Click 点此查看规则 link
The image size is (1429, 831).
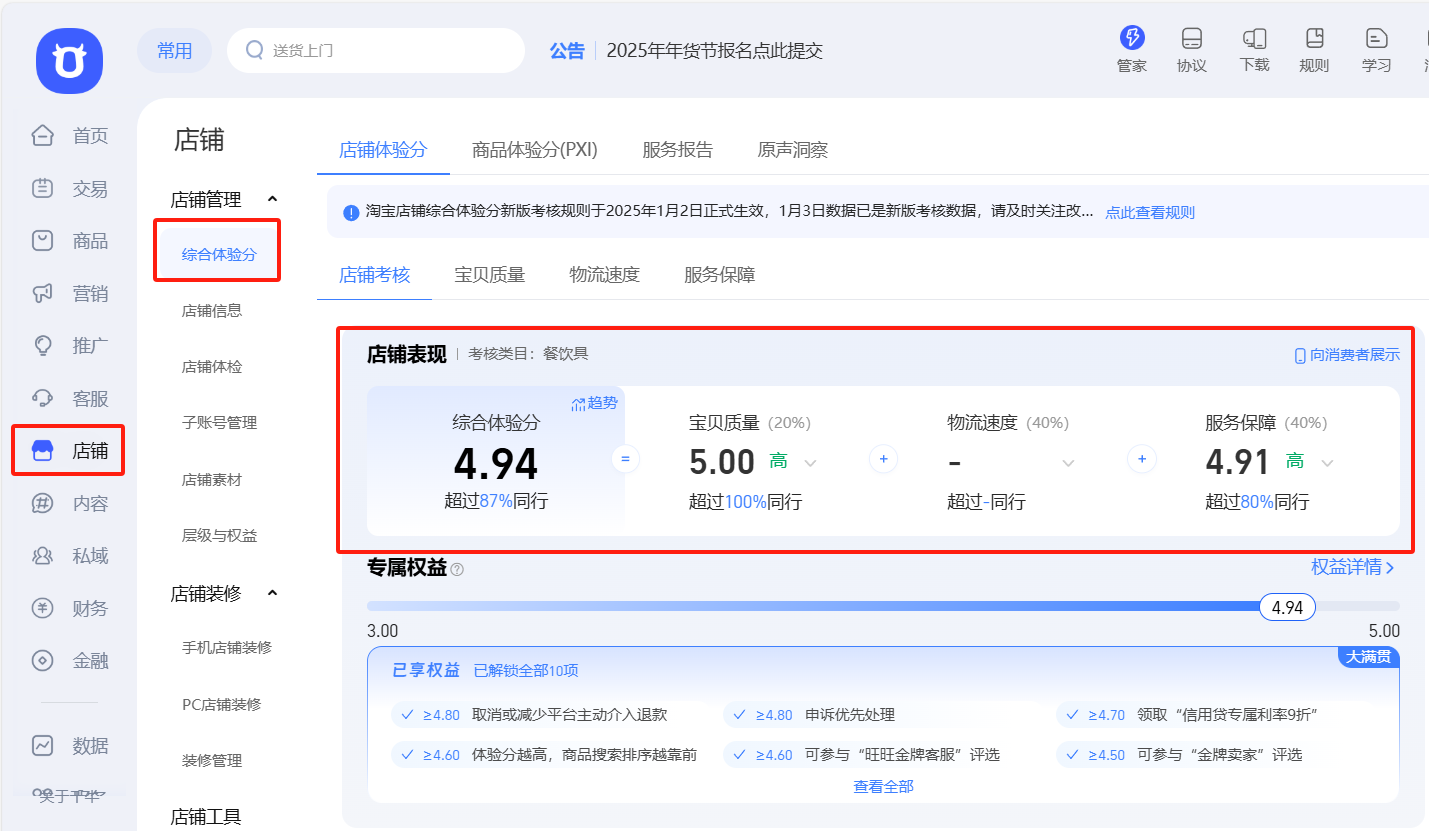[x=1150, y=212]
